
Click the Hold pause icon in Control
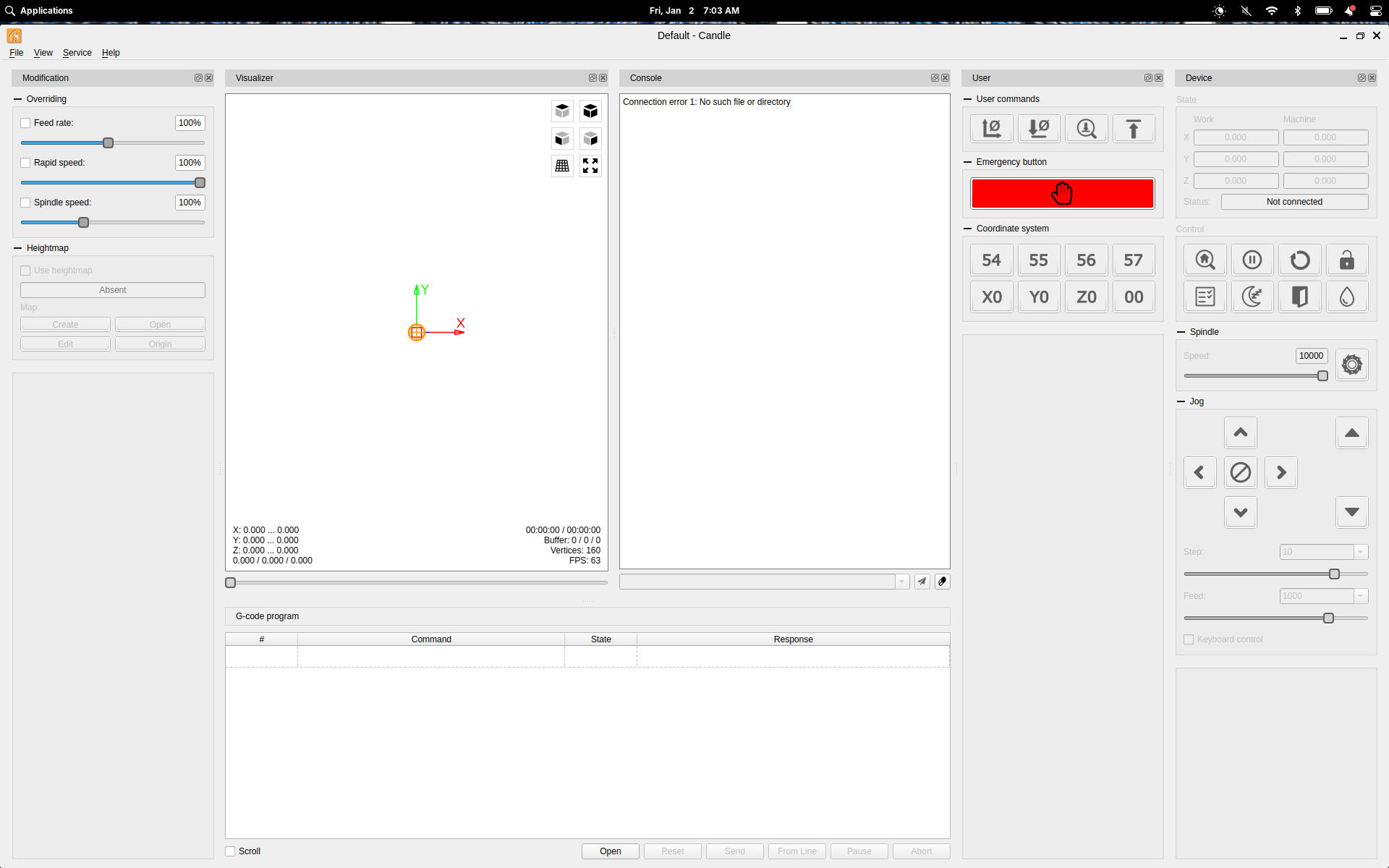click(1252, 260)
